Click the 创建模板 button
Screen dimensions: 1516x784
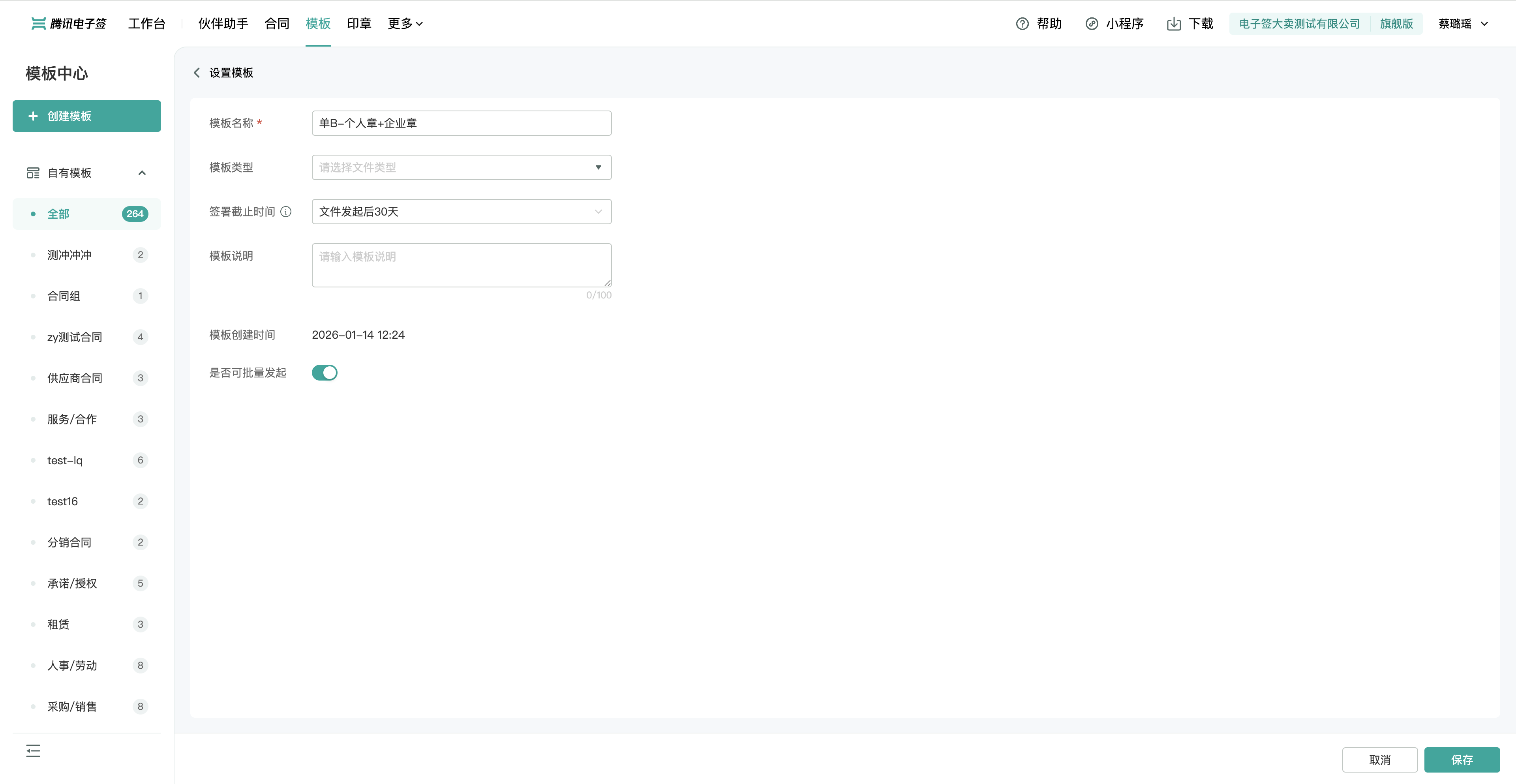pos(86,116)
